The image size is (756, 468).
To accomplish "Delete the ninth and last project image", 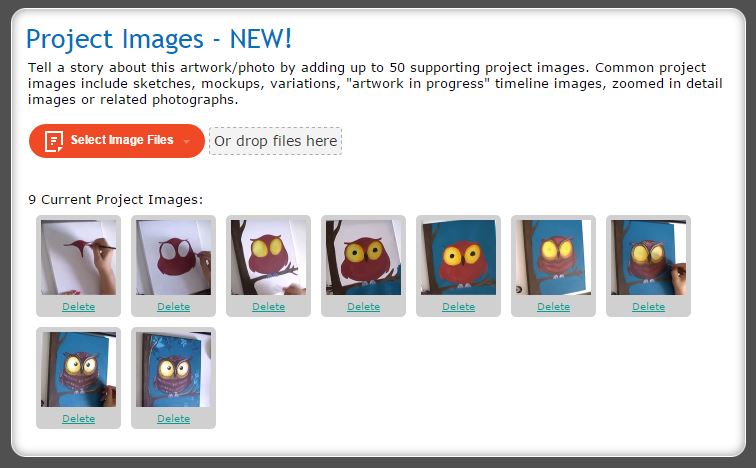I will (174, 418).
